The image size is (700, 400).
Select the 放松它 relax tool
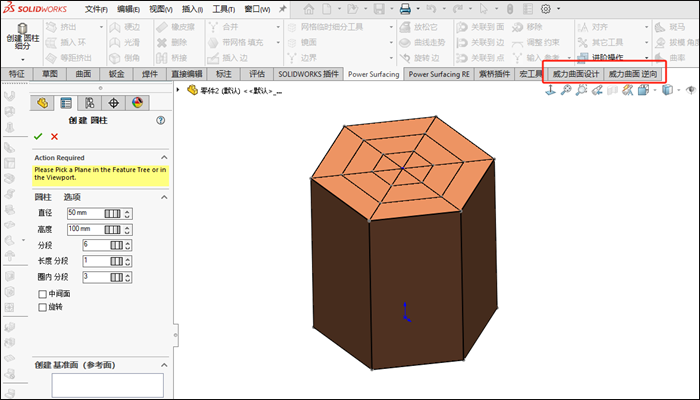click(x=419, y=27)
